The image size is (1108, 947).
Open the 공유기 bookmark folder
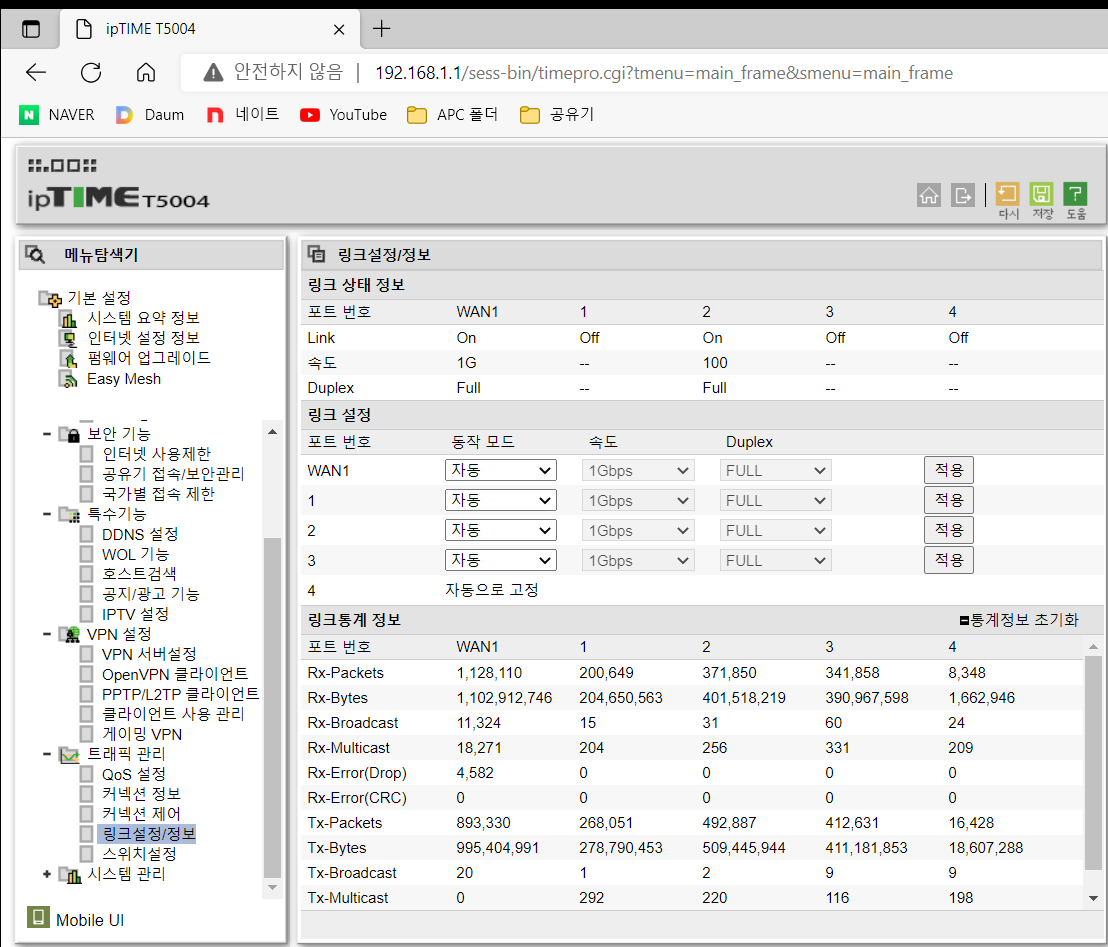click(557, 114)
